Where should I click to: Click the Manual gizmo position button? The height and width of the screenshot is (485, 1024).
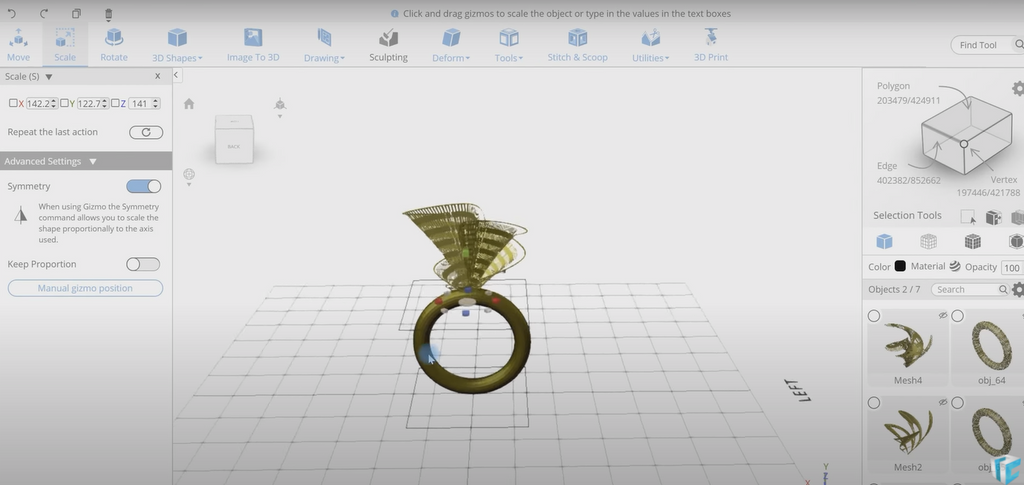coord(85,288)
